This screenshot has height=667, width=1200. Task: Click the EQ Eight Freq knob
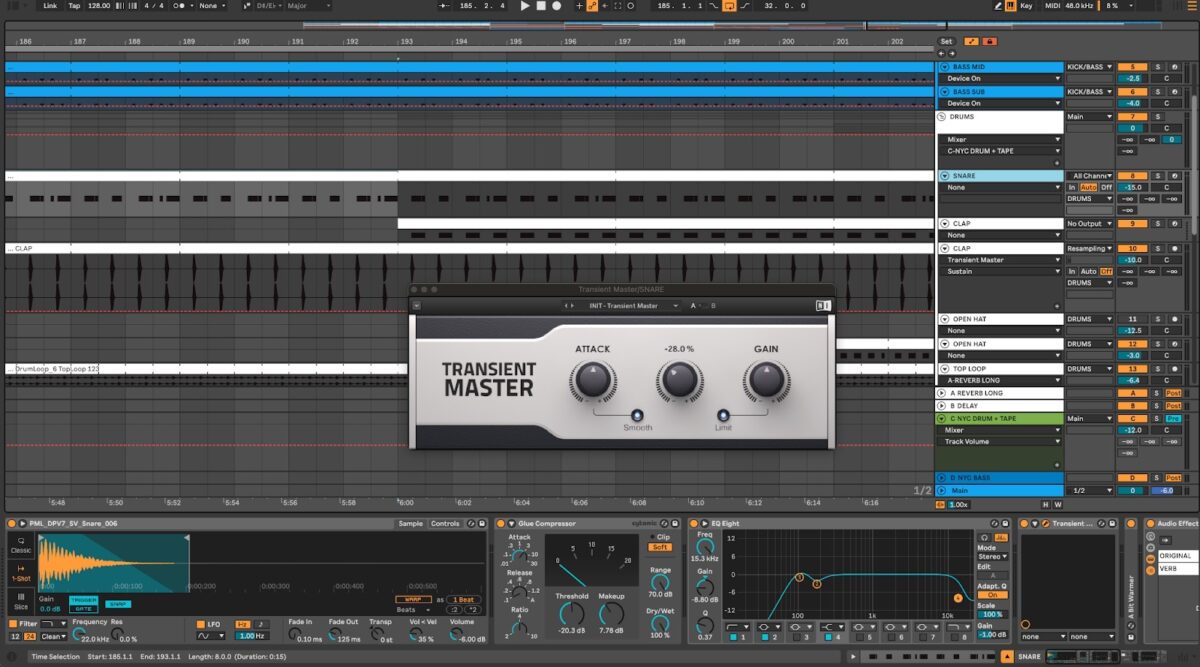point(705,546)
